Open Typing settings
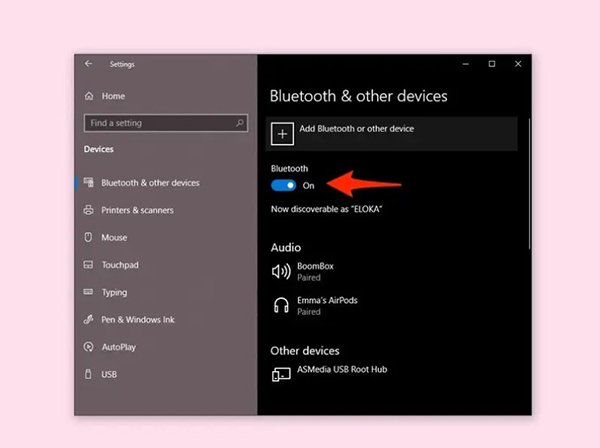This screenshot has height=448, width=600. tap(114, 293)
